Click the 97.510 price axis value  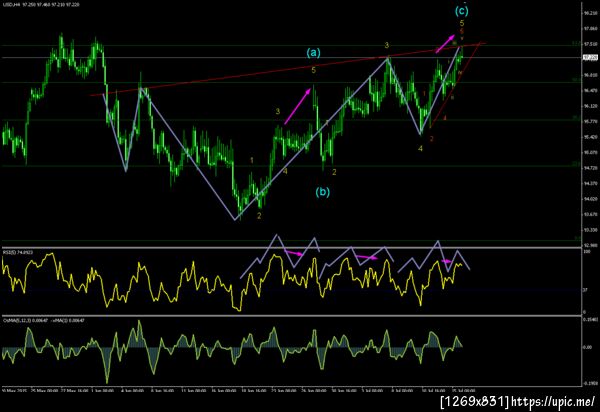(x=590, y=44)
